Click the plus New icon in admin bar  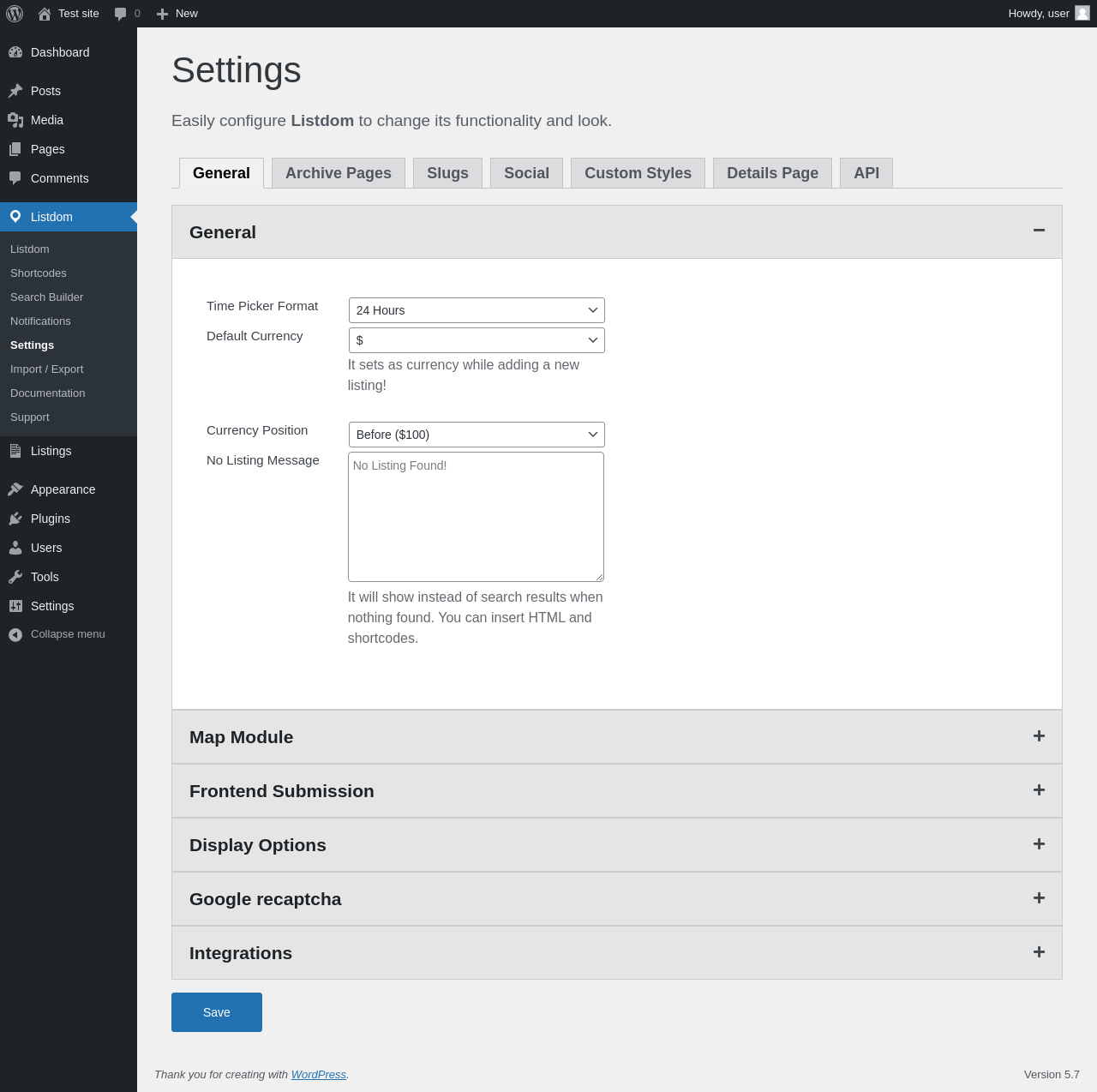coord(162,14)
